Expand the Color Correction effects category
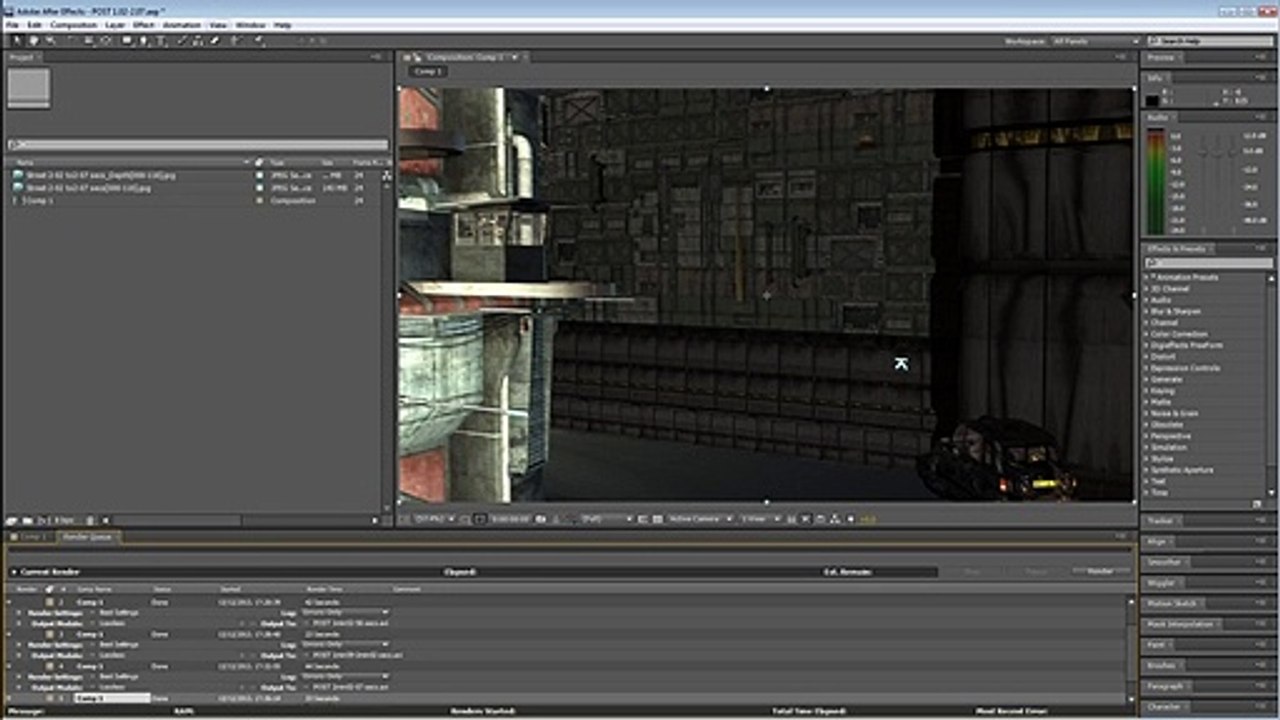 tap(1147, 334)
